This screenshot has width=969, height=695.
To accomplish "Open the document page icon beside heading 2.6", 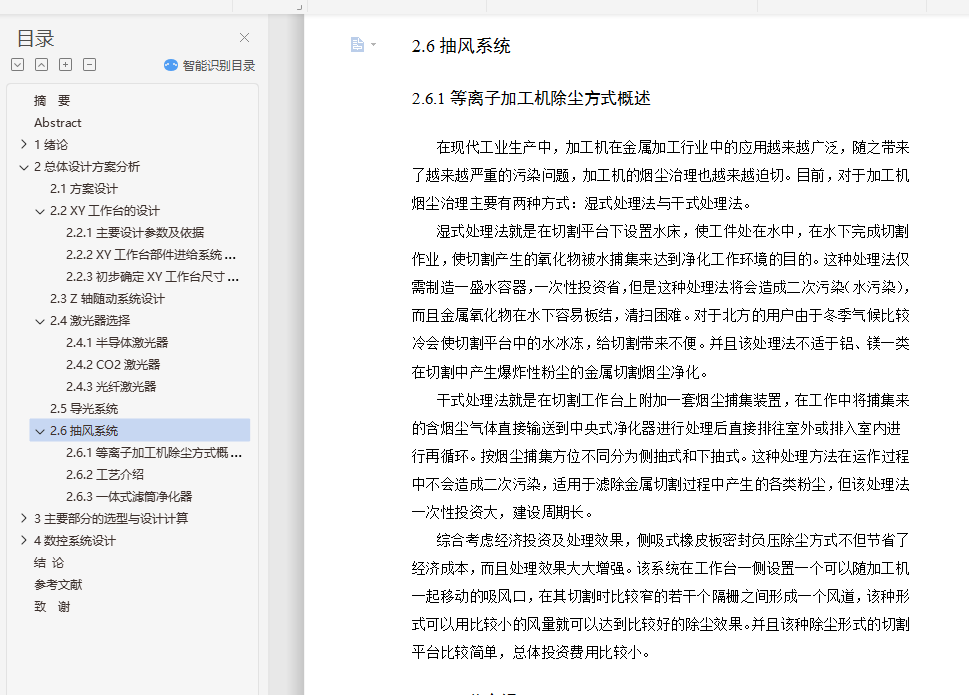I will coord(357,44).
